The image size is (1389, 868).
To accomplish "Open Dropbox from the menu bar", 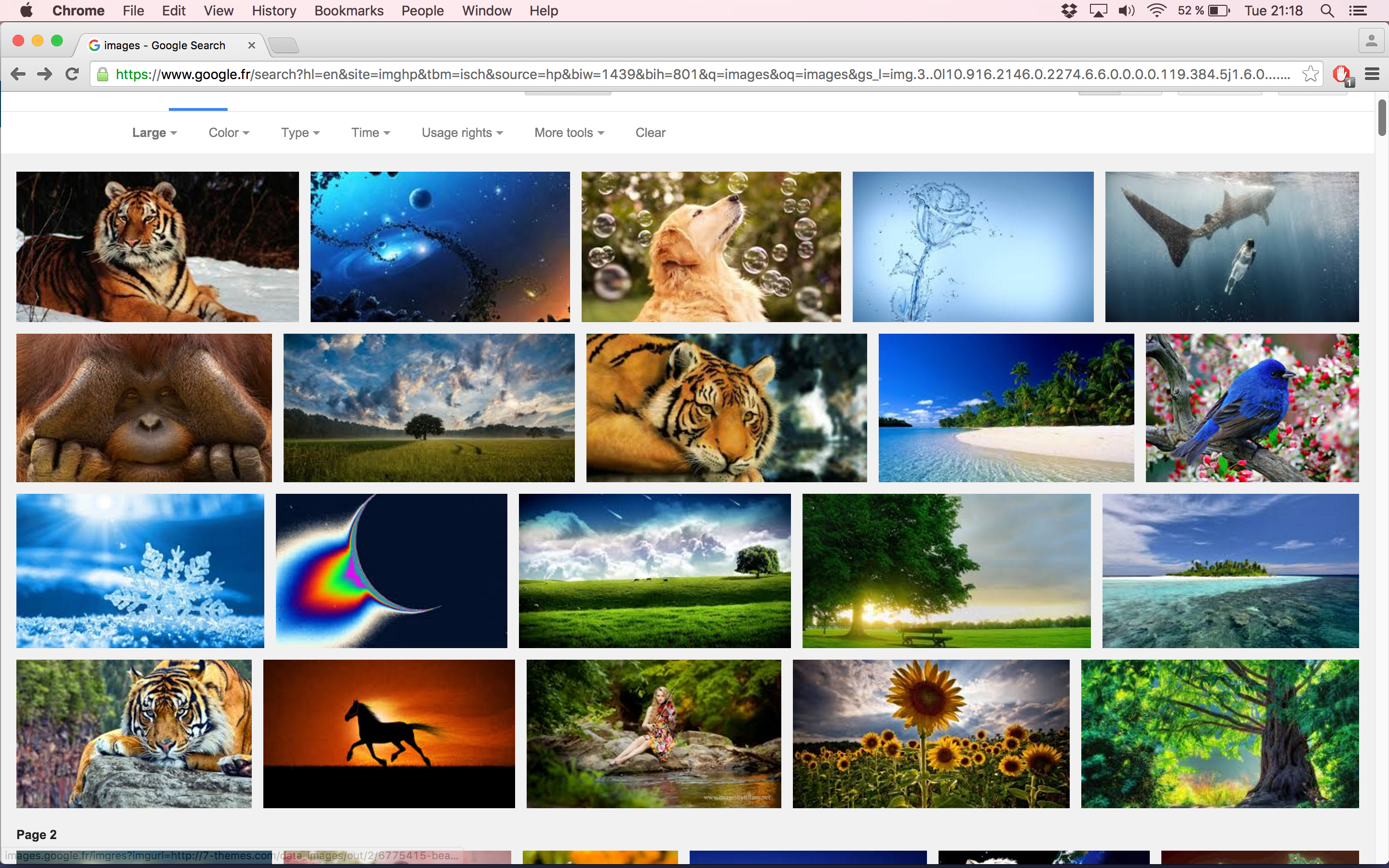I will [x=1069, y=11].
